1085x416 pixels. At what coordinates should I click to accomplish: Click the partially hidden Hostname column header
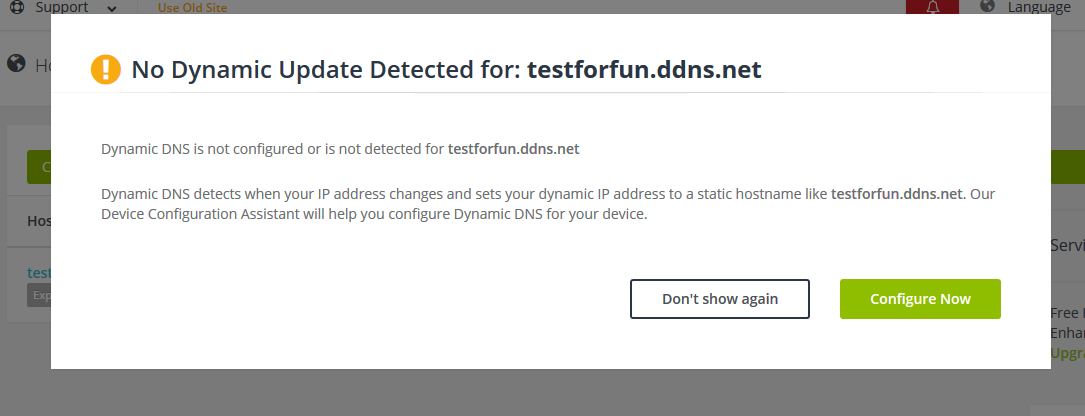(x=39, y=220)
